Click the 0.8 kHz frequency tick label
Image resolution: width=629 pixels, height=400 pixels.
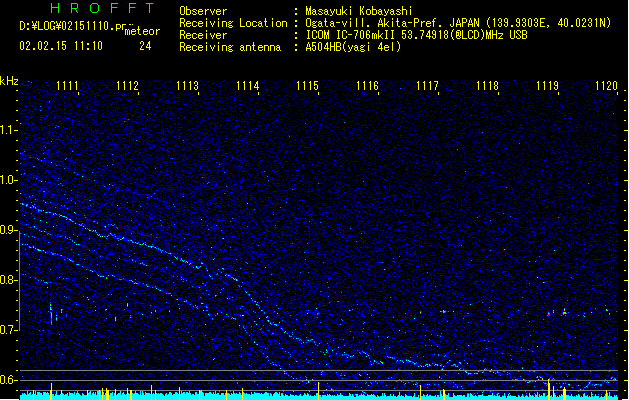pos(8,280)
